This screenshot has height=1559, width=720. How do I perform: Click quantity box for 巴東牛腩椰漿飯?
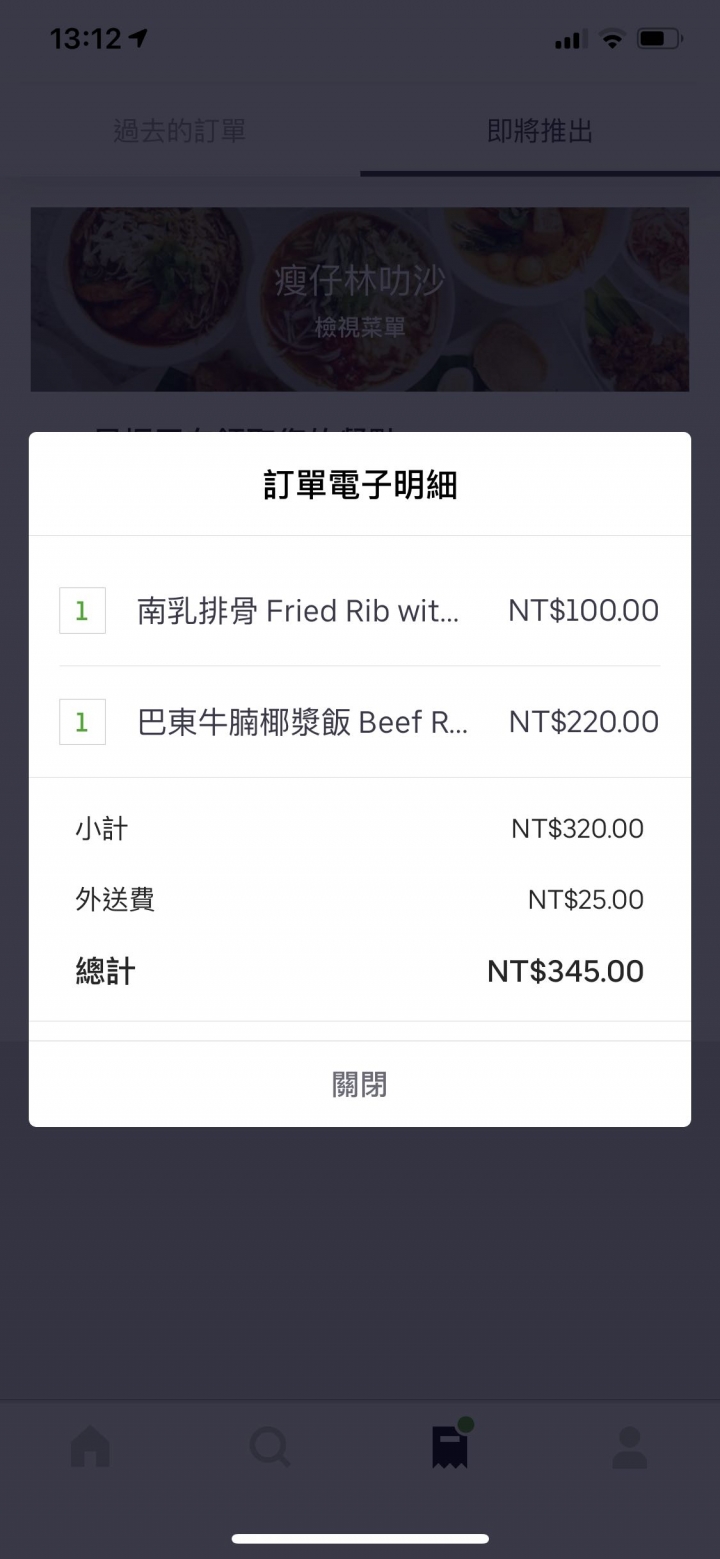click(x=82, y=721)
